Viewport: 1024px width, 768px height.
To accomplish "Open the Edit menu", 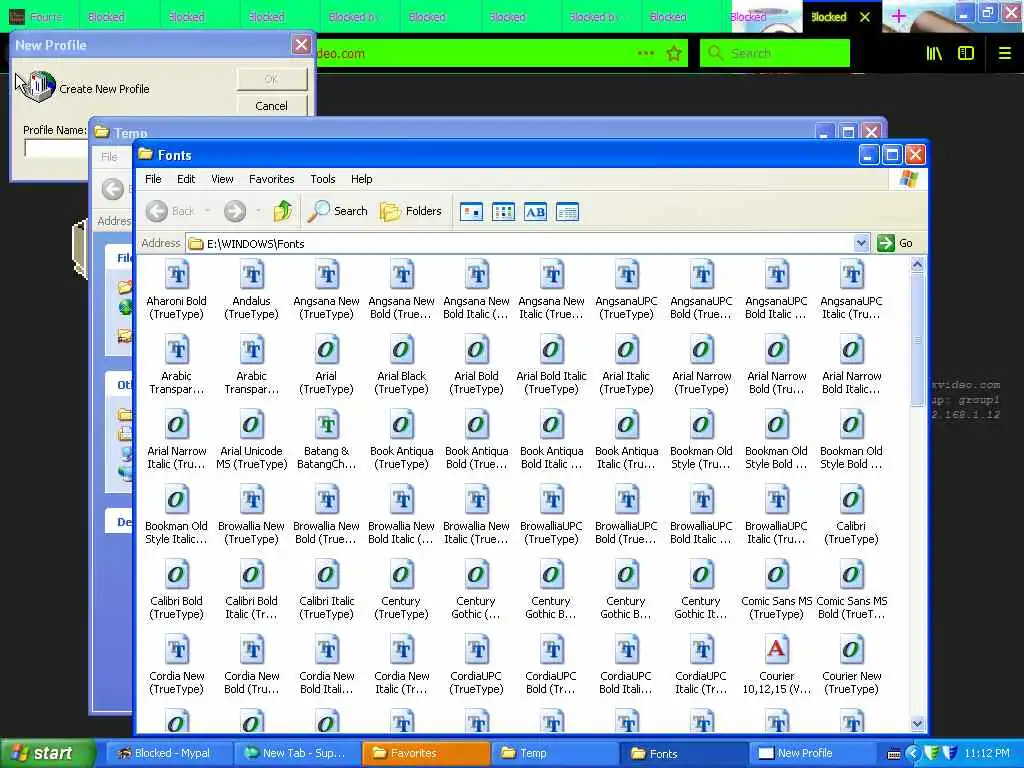I will pos(186,179).
